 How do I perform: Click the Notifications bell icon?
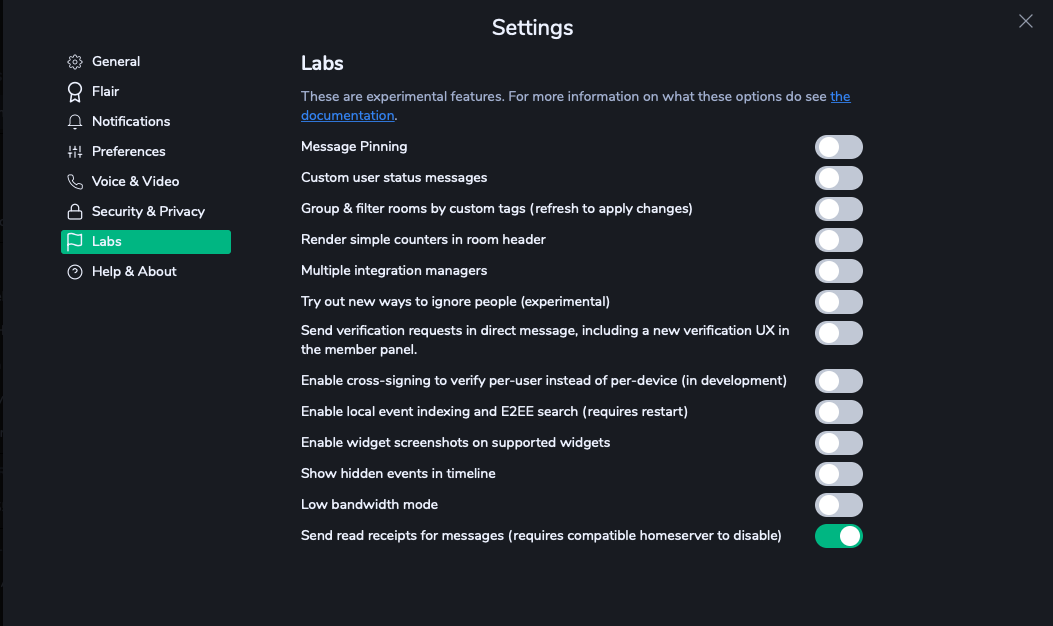[x=75, y=122]
